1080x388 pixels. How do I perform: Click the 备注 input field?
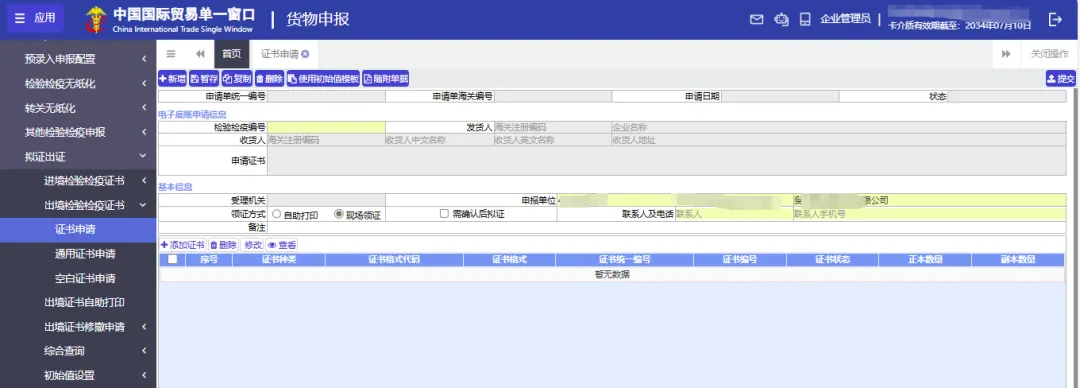coord(667,227)
